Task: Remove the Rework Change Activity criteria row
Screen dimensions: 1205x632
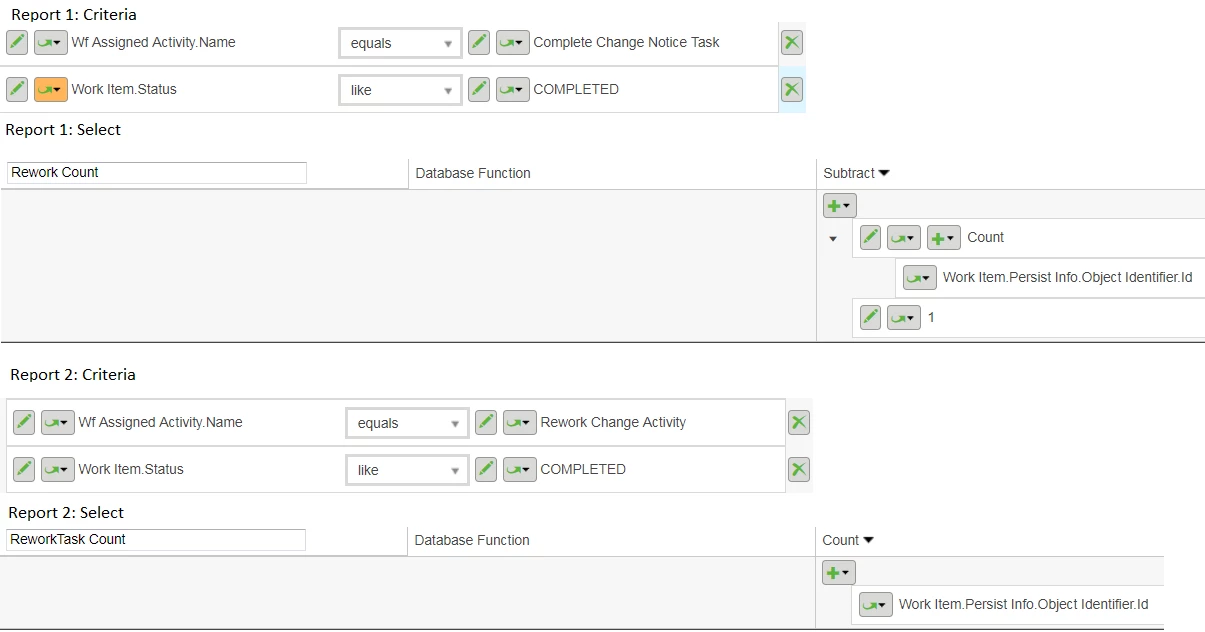Action: pyautogui.click(x=798, y=422)
